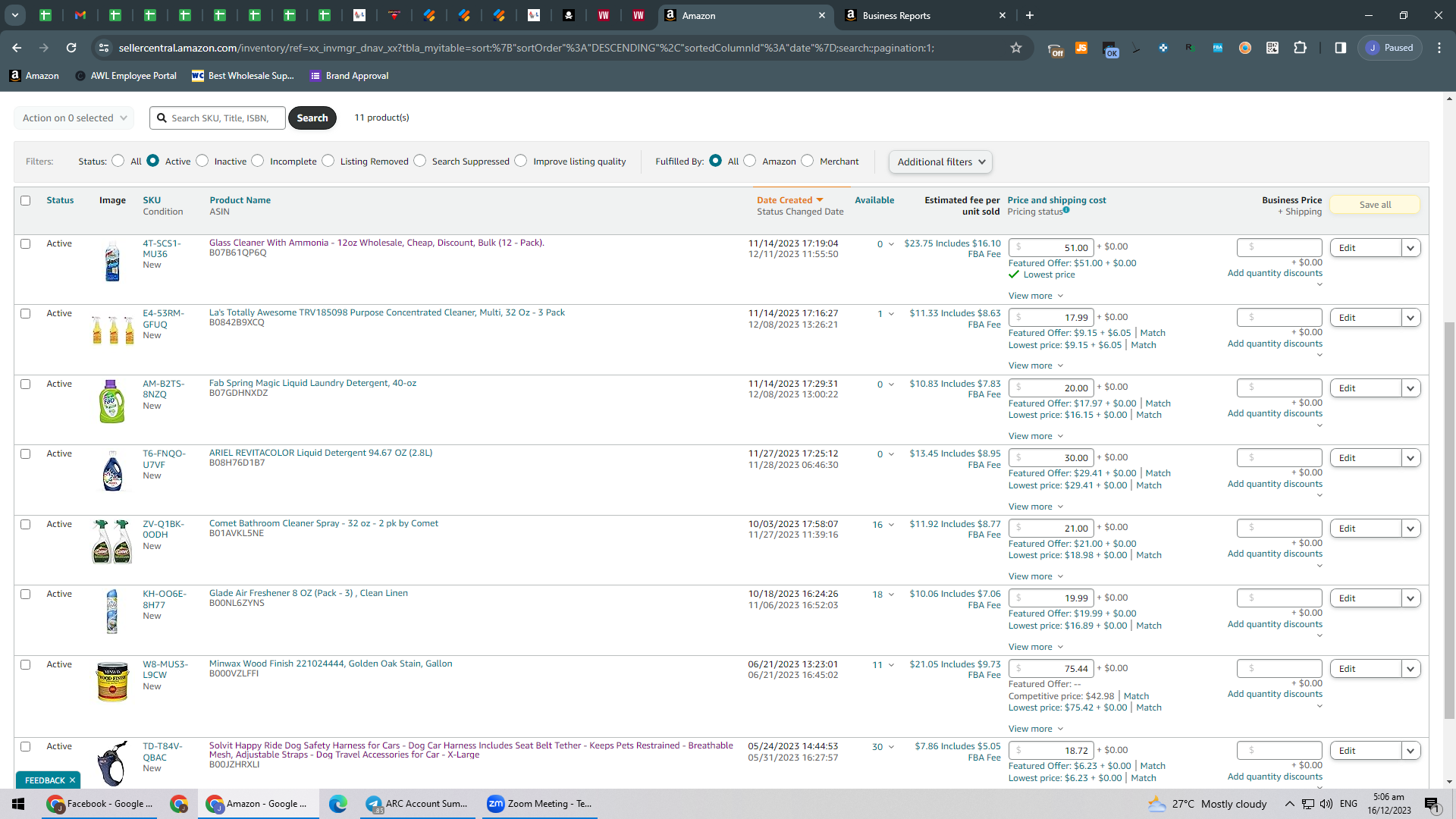Sort by the SKU column header
This screenshot has height=819, width=1456.
pyautogui.click(x=152, y=200)
